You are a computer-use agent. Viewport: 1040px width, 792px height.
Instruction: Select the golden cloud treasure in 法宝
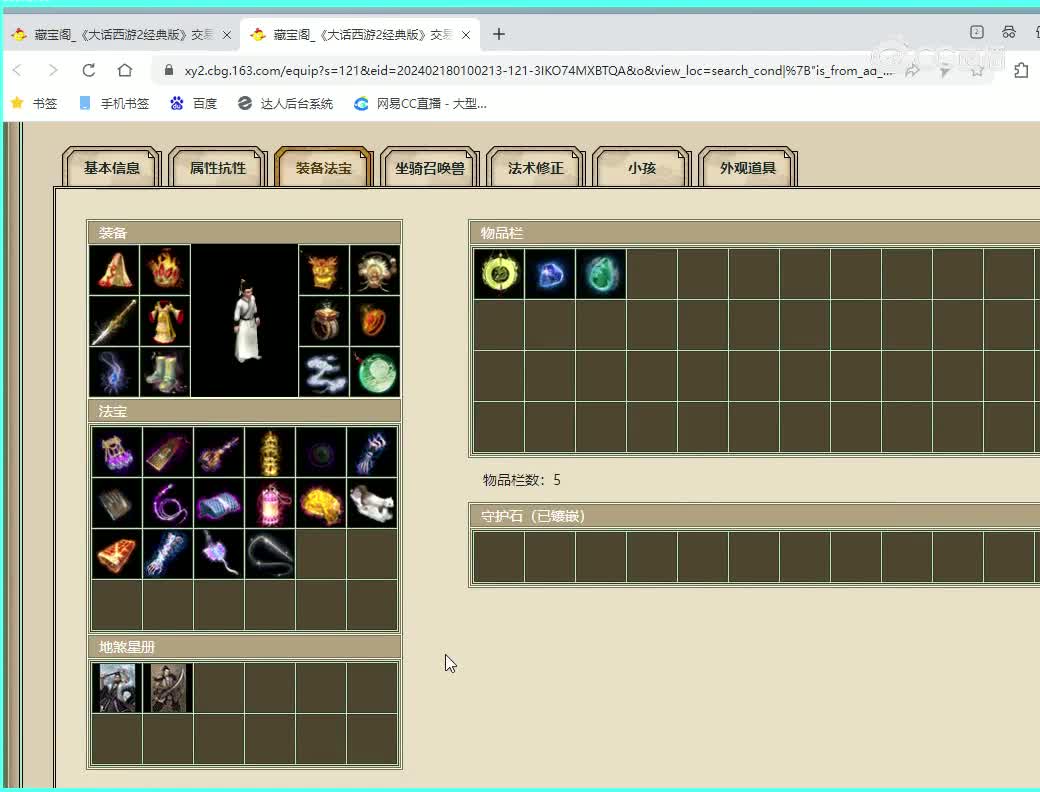[x=321, y=503]
